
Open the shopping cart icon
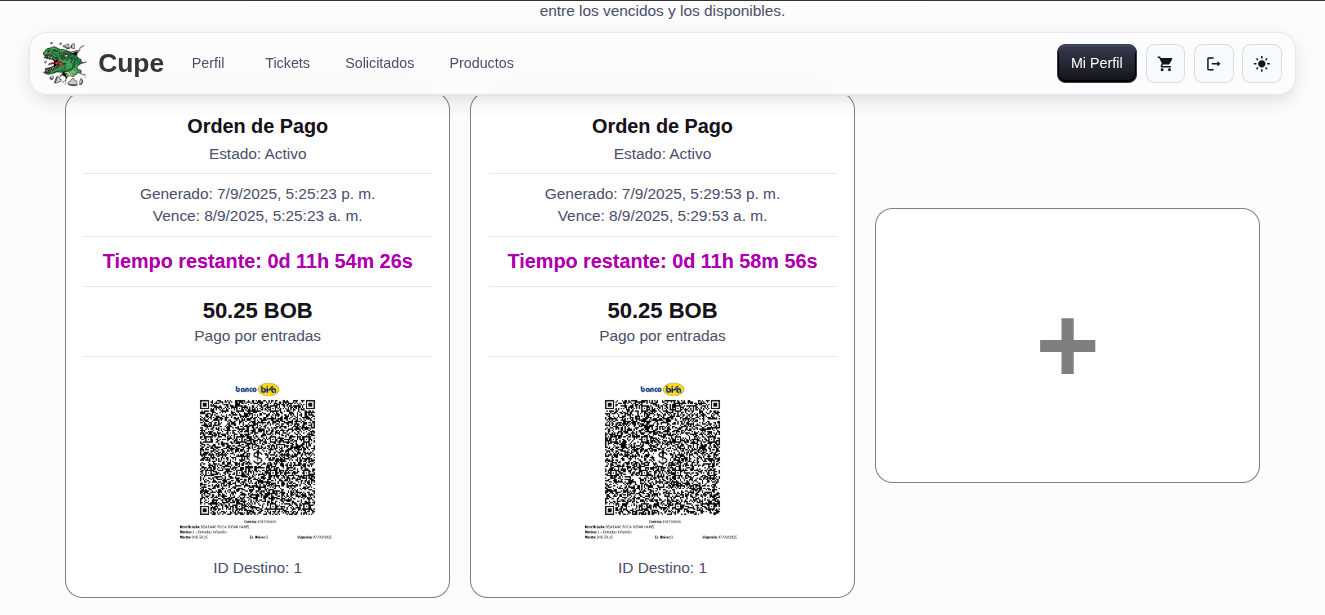click(x=1165, y=63)
